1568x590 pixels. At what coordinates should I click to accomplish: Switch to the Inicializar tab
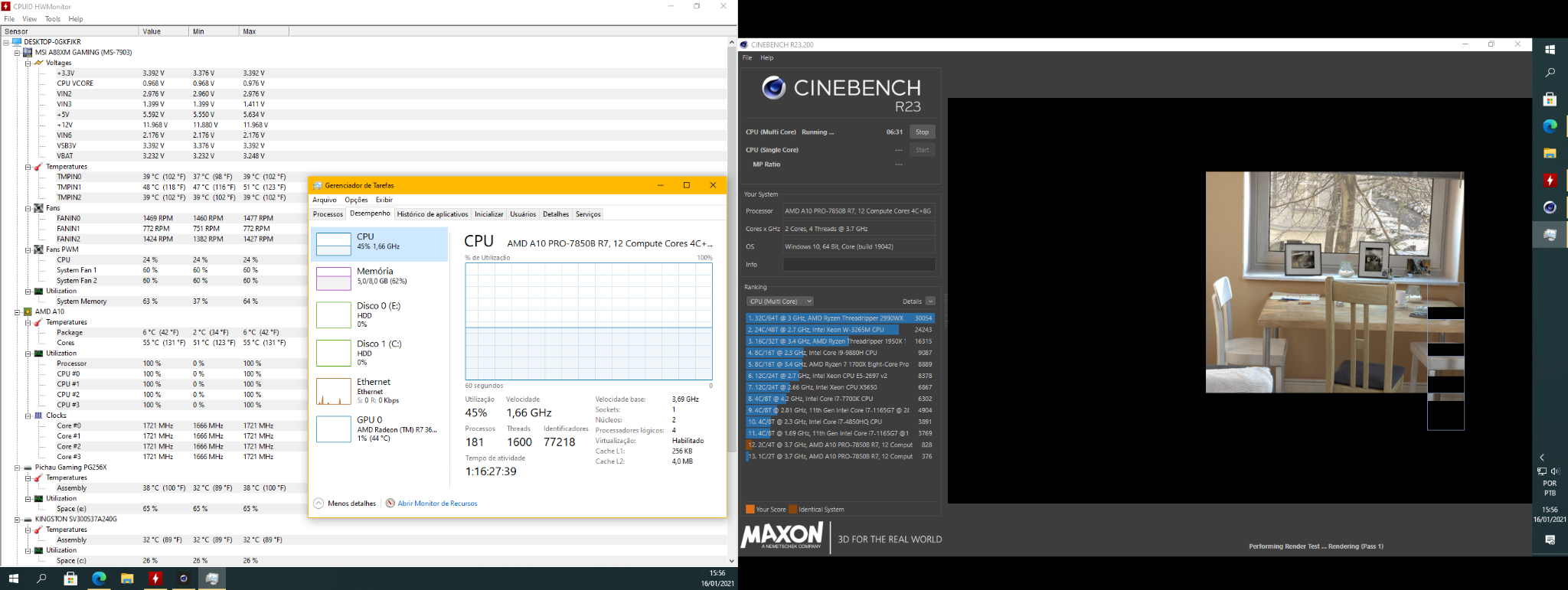[x=489, y=214]
